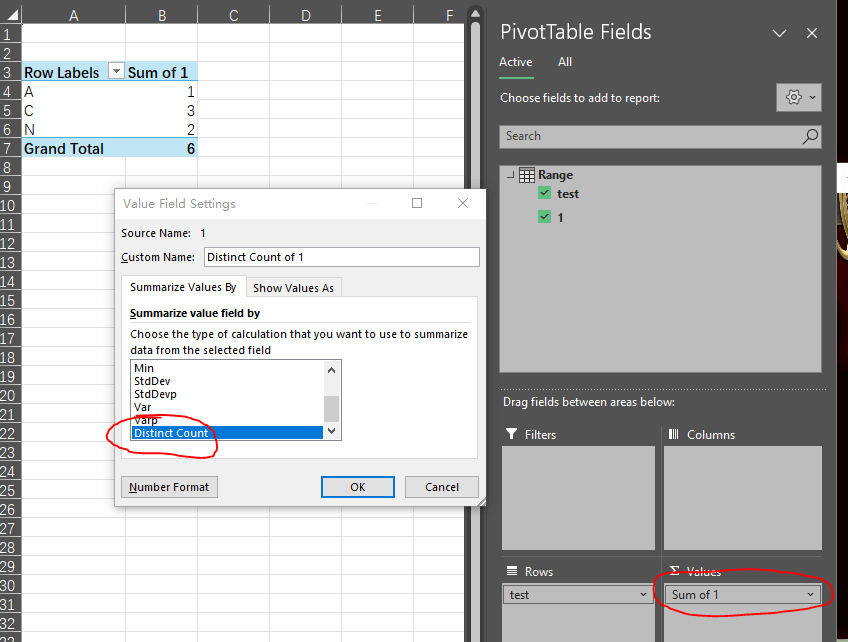The width and height of the screenshot is (848, 642).
Task: Click the Custom Name input field
Action: 341,257
